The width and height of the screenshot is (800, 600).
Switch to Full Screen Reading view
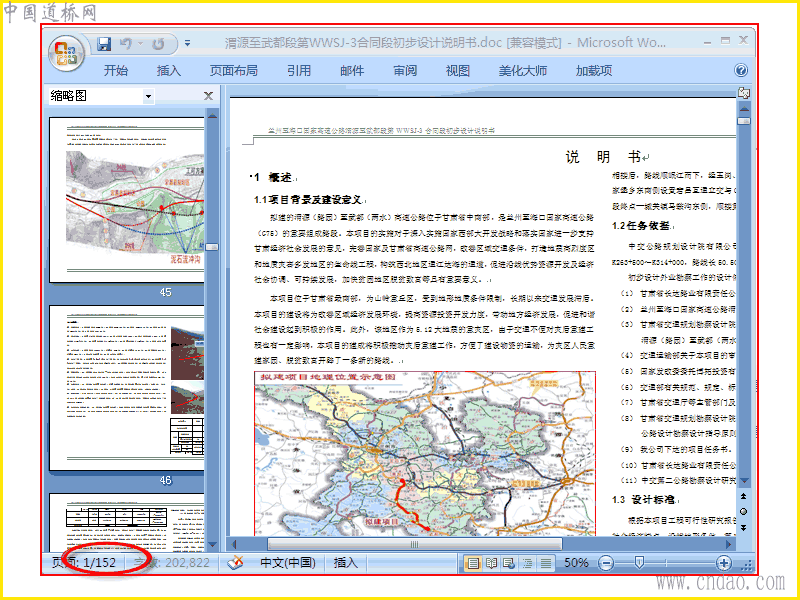(491, 563)
